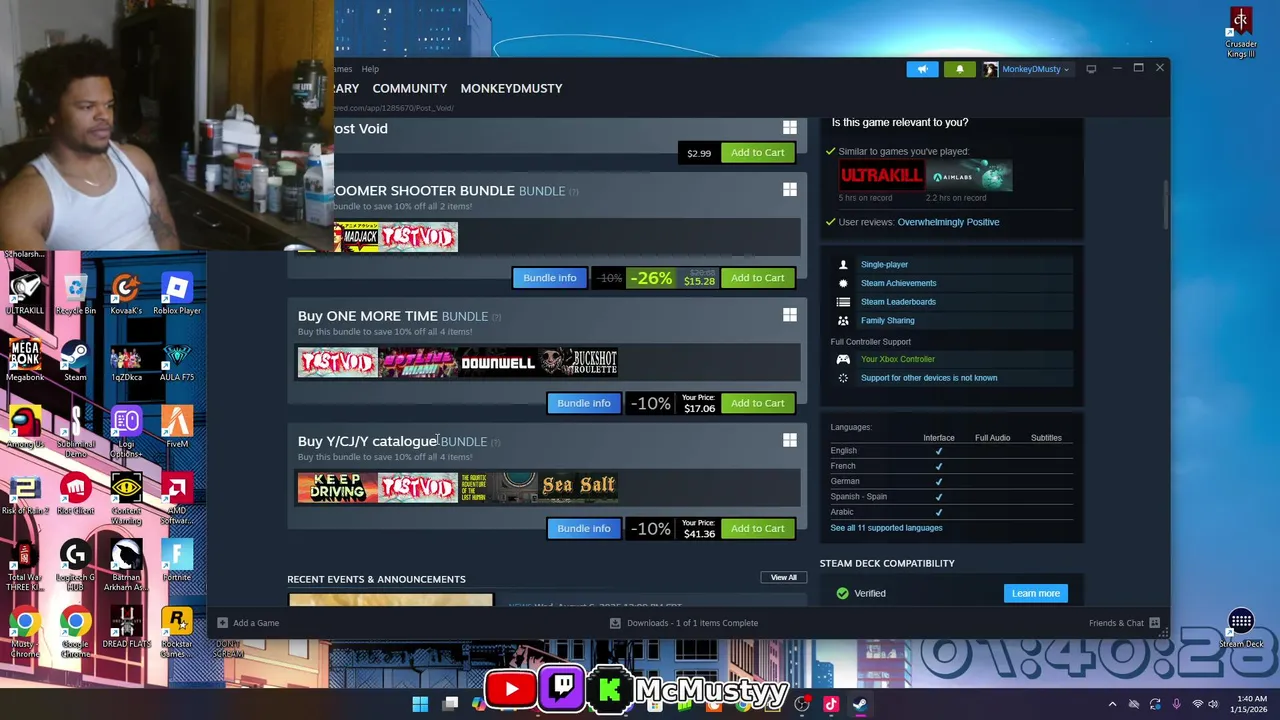Select the Crusader Kings III desktop icon
The height and width of the screenshot is (720, 1280).
click(x=1241, y=33)
